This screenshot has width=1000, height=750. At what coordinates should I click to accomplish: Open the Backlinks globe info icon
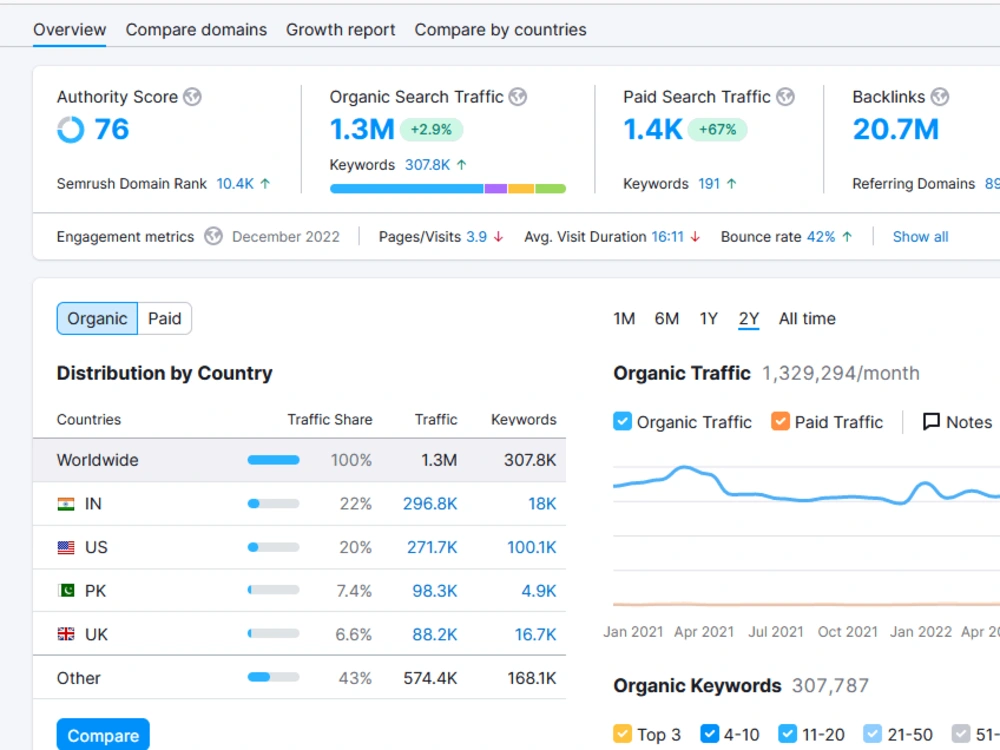(x=940, y=97)
